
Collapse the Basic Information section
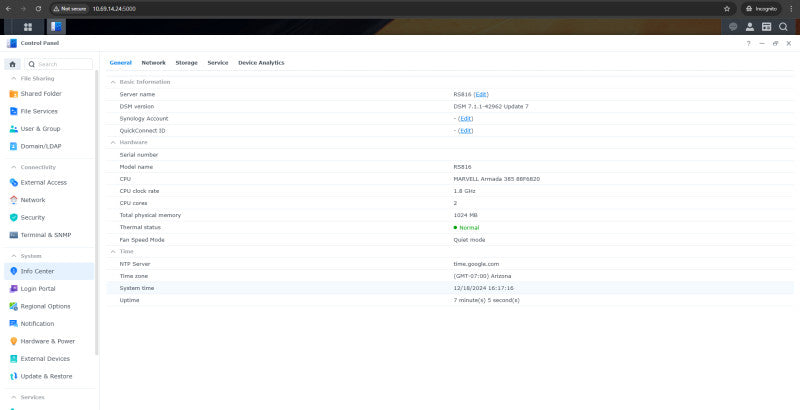tap(113, 82)
